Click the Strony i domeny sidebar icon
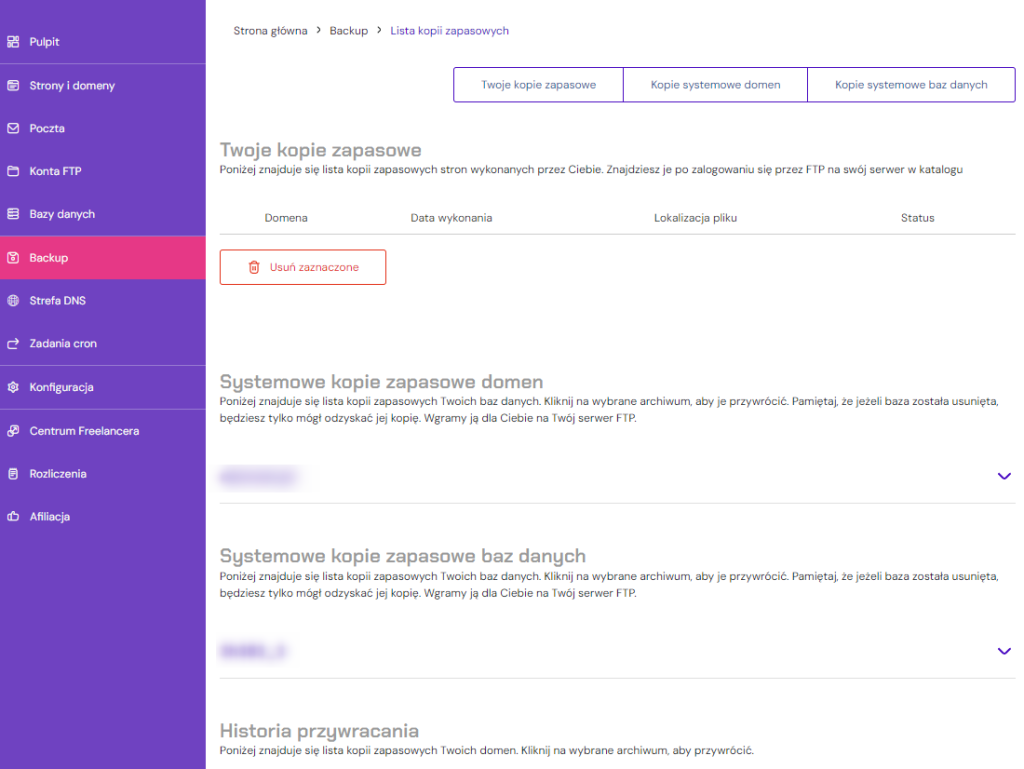1024x769 pixels. [13, 86]
